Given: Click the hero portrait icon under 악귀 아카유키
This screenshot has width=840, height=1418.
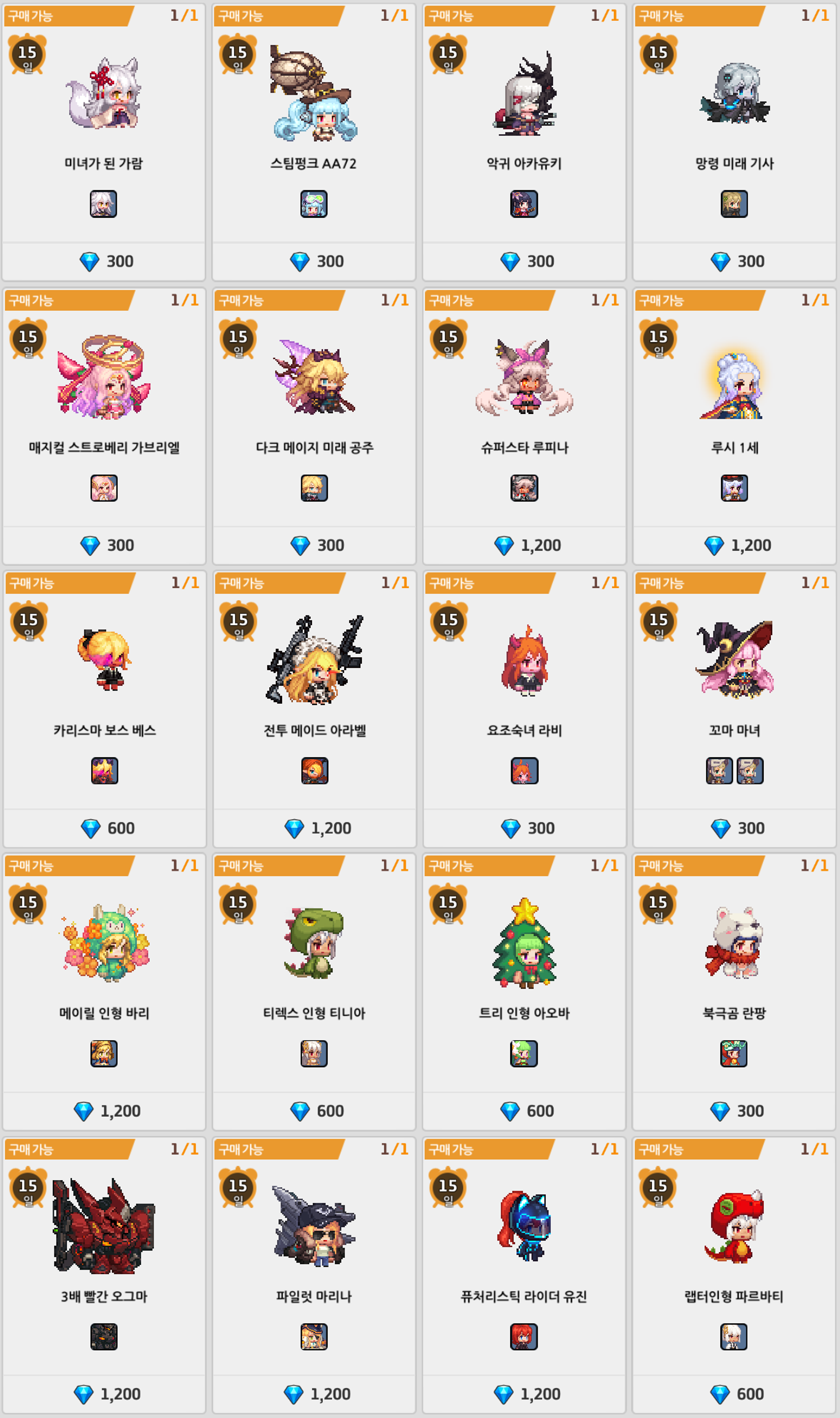Looking at the screenshot, I should [523, 204].
